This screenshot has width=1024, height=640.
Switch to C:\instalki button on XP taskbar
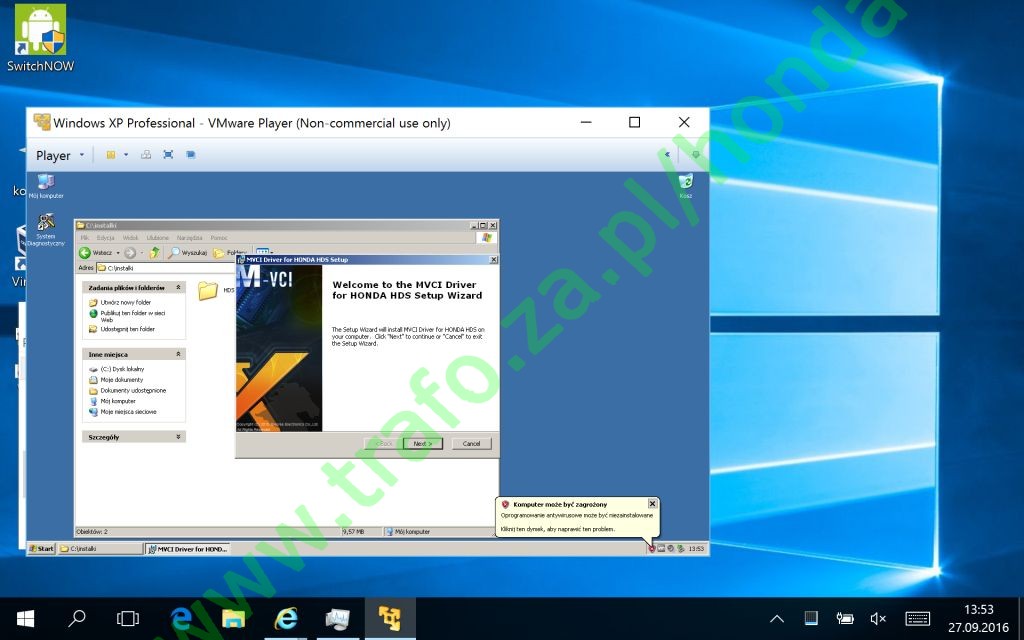[x=101, y=549]
